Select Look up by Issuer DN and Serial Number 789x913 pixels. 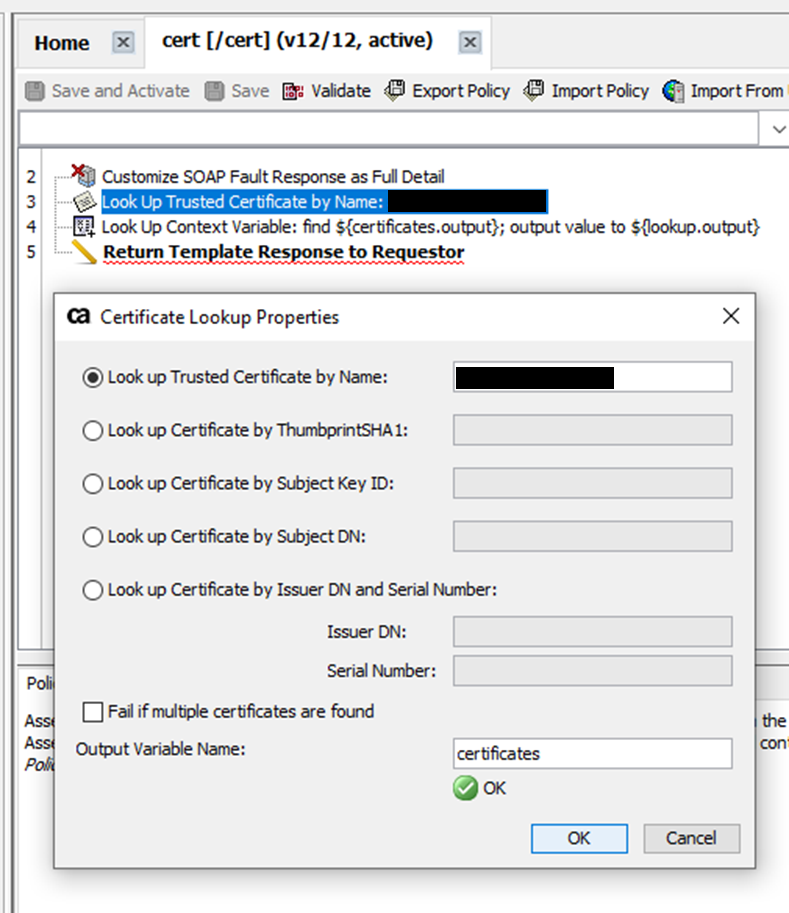click(93, 590)
